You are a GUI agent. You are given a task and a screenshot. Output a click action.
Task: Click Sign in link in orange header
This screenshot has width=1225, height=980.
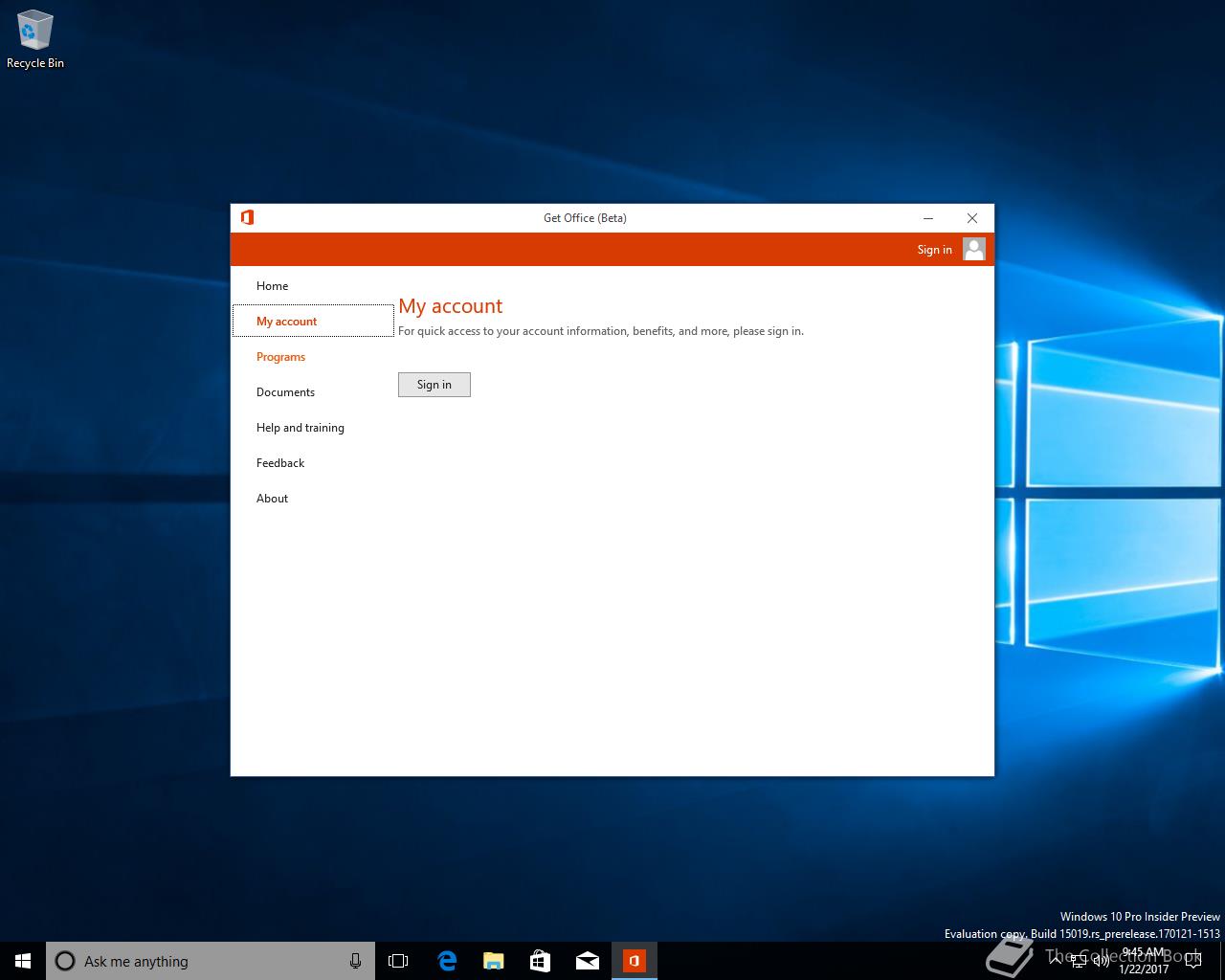934,250
